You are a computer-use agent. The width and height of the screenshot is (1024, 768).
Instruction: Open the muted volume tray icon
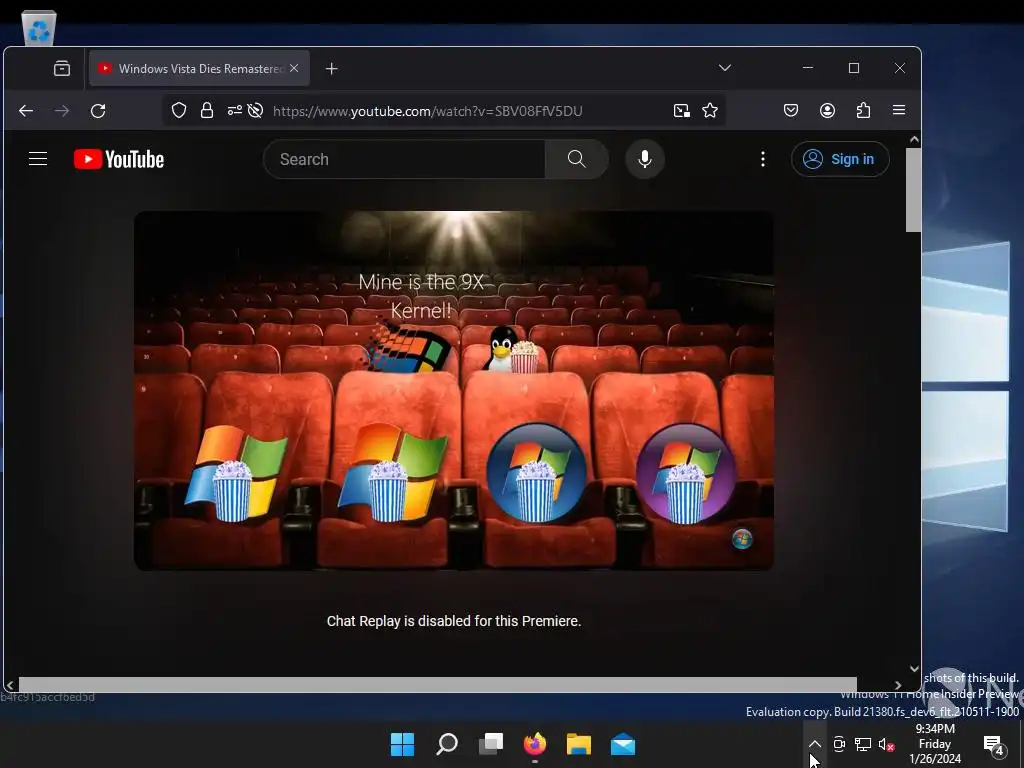pyautogui.click(x=886, y=744)
